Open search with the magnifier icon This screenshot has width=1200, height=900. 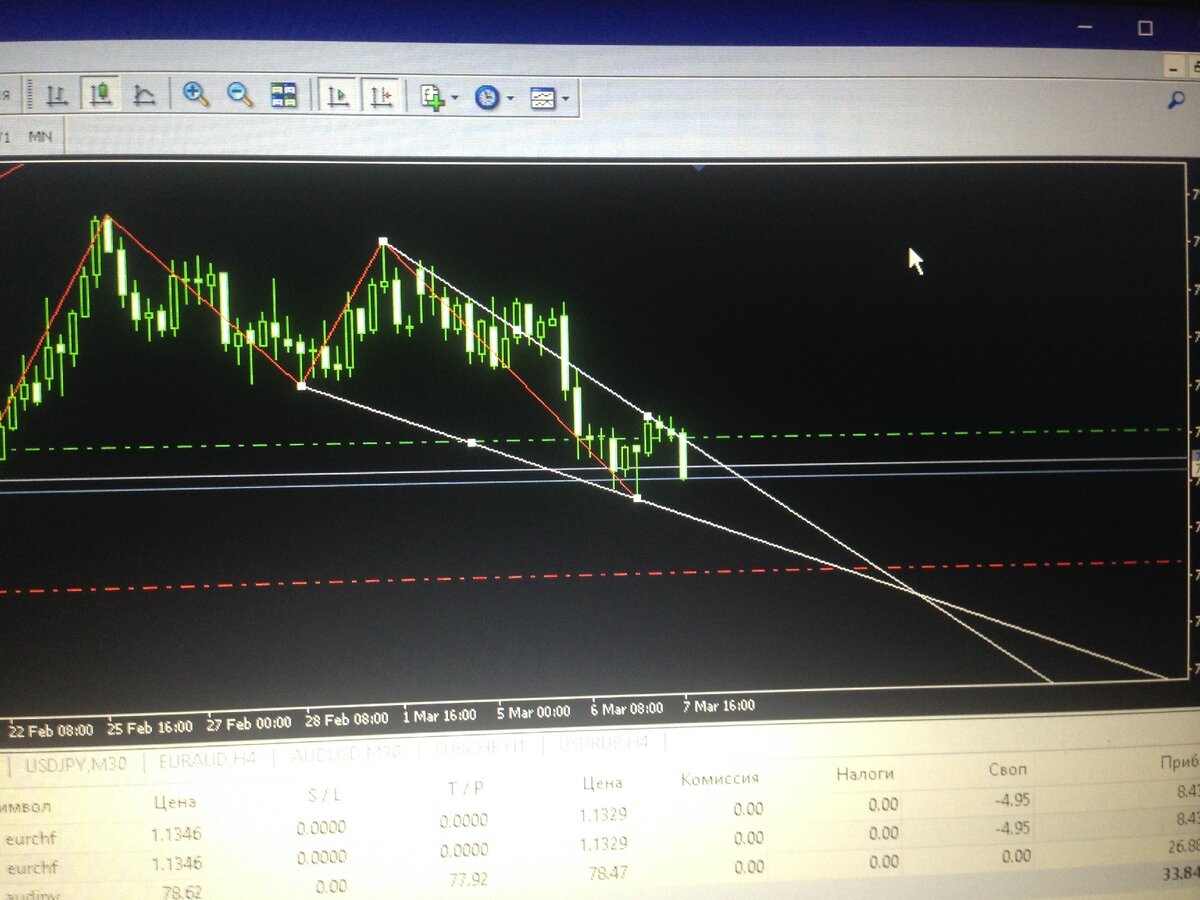[x=1177, y=99]
